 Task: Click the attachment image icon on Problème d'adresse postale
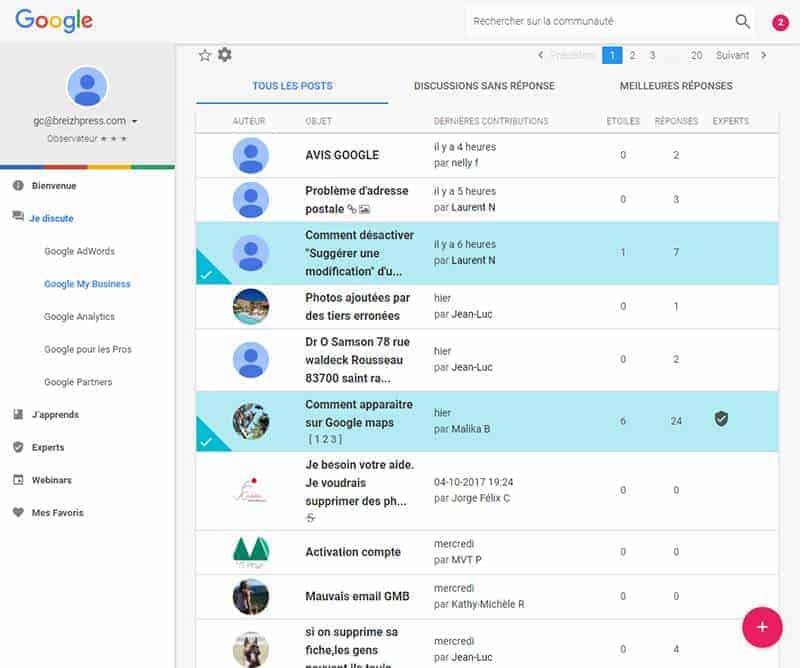click(364, 209)
